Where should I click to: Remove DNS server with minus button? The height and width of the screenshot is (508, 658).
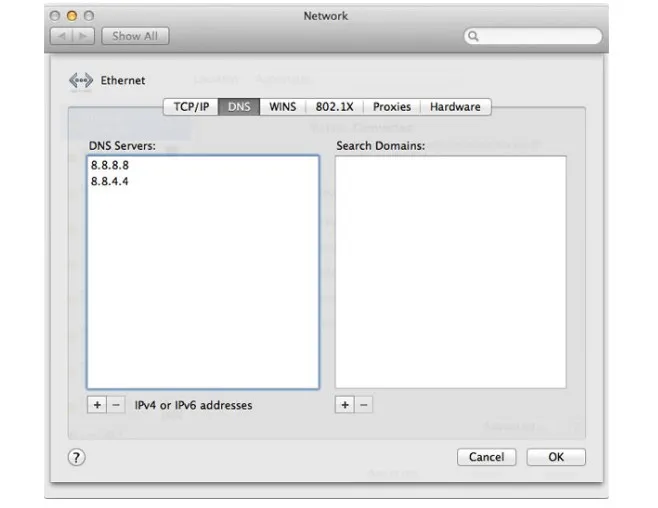click(116, 405)
